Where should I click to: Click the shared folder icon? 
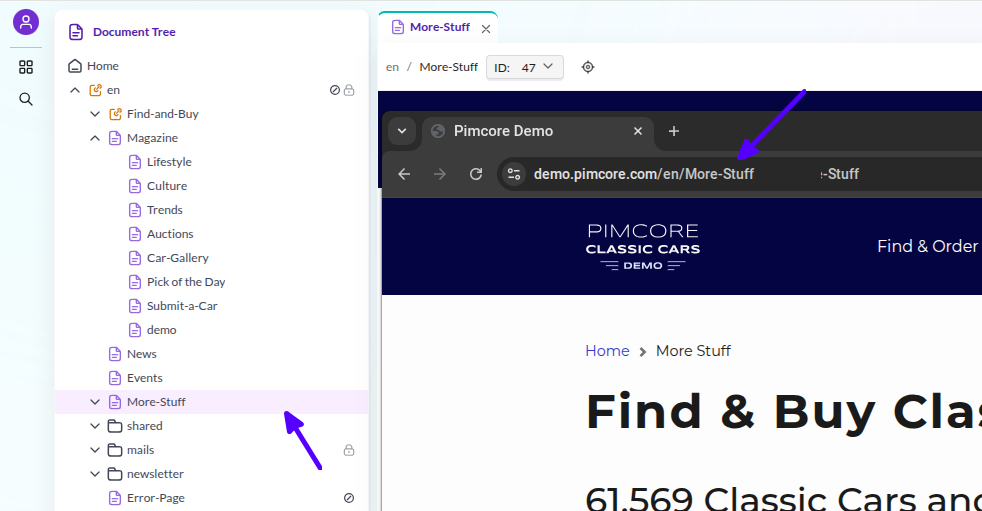(115, 426)
